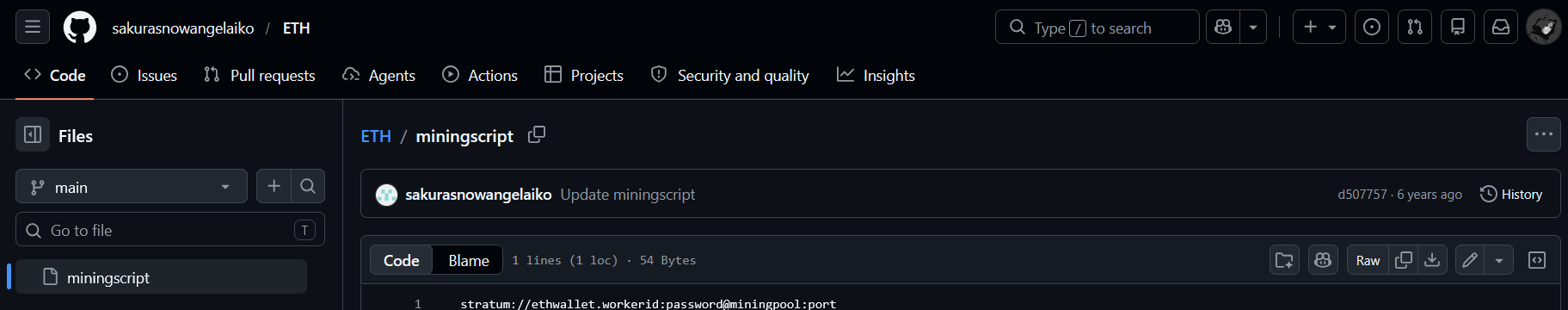The width and height of the screenshot is (1568, 310).
Task: Open the file in github.dev folder icon
Action: pyautogui.click(x=1284, y=260)
